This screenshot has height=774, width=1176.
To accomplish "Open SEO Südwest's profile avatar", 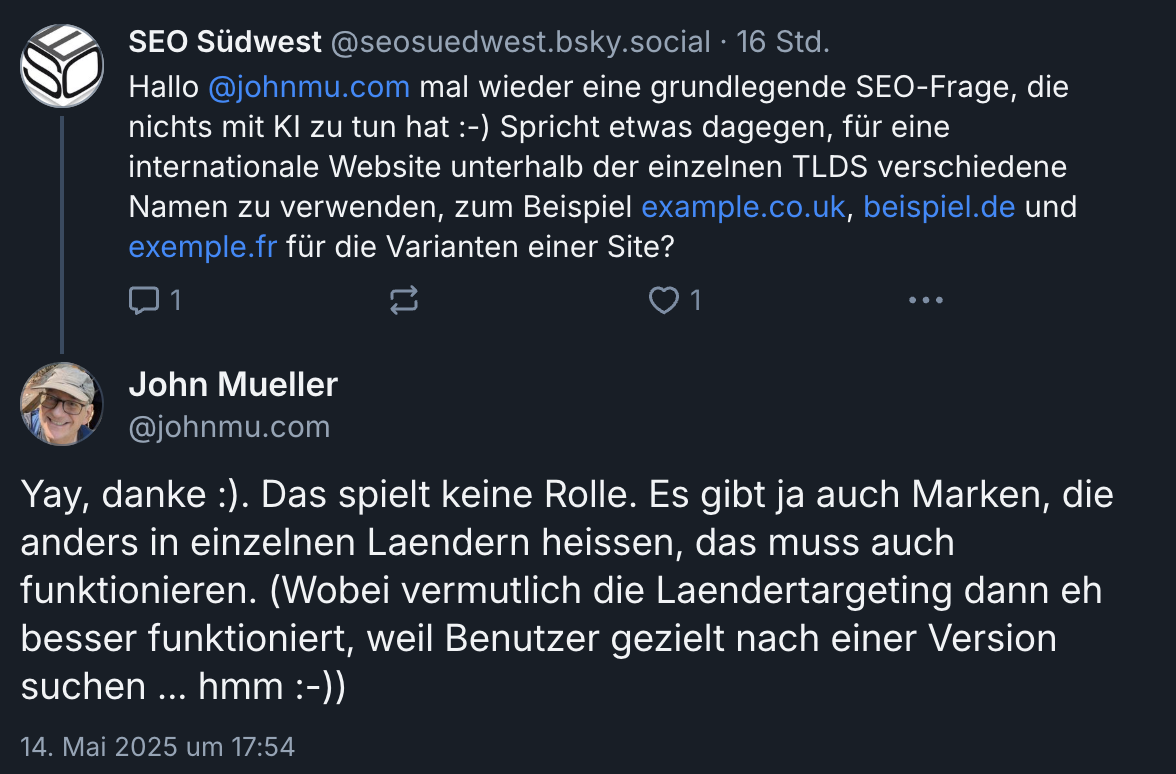I will [62, 66].
